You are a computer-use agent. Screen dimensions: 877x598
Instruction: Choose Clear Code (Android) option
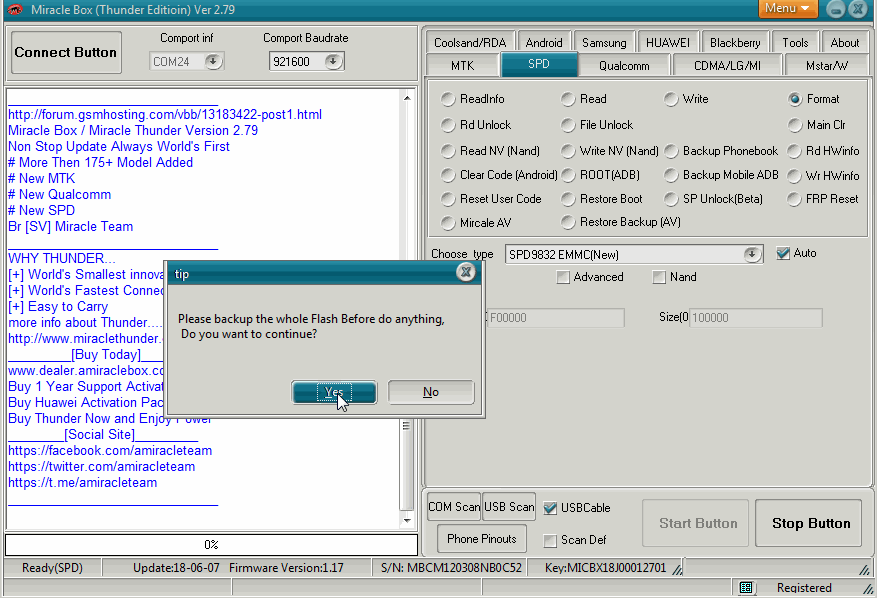coord(447,175)
